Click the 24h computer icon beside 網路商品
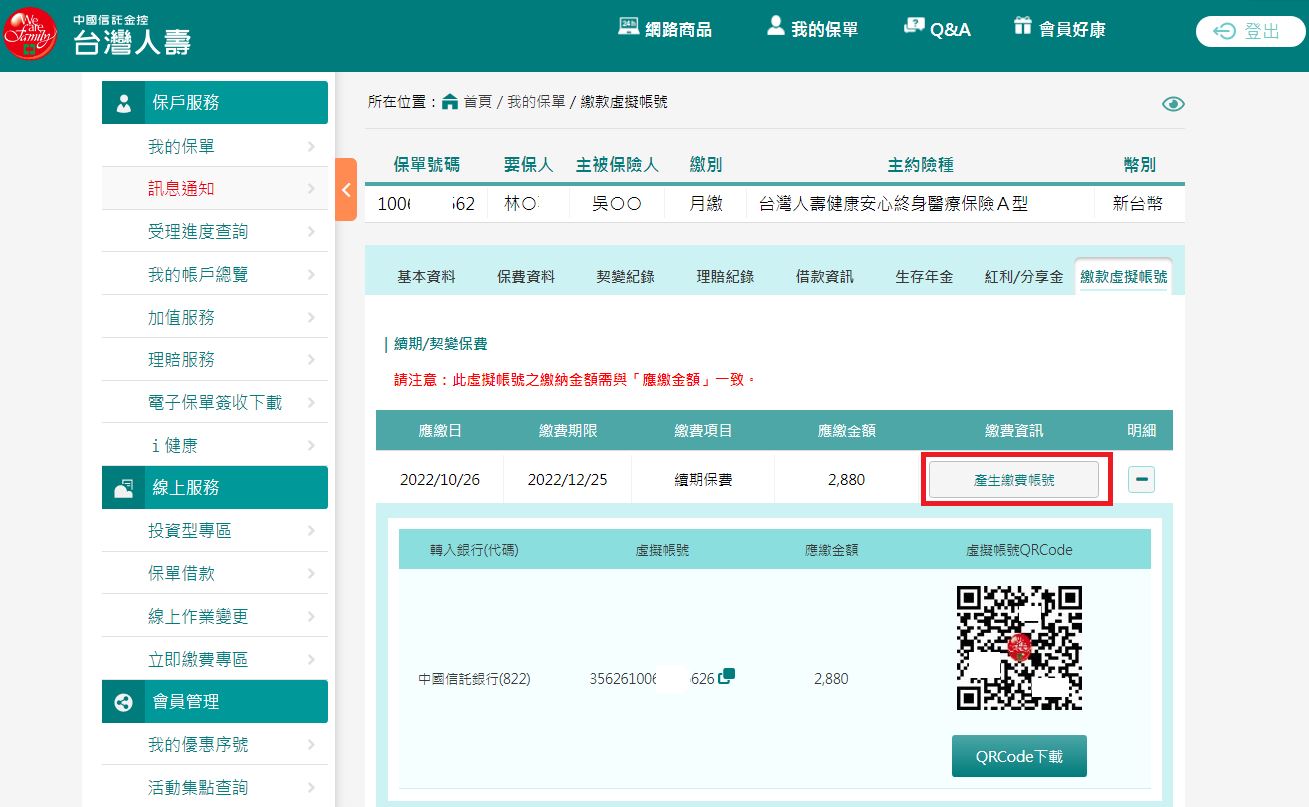Viewport: 1309px width, 807px height. [629, 26]
